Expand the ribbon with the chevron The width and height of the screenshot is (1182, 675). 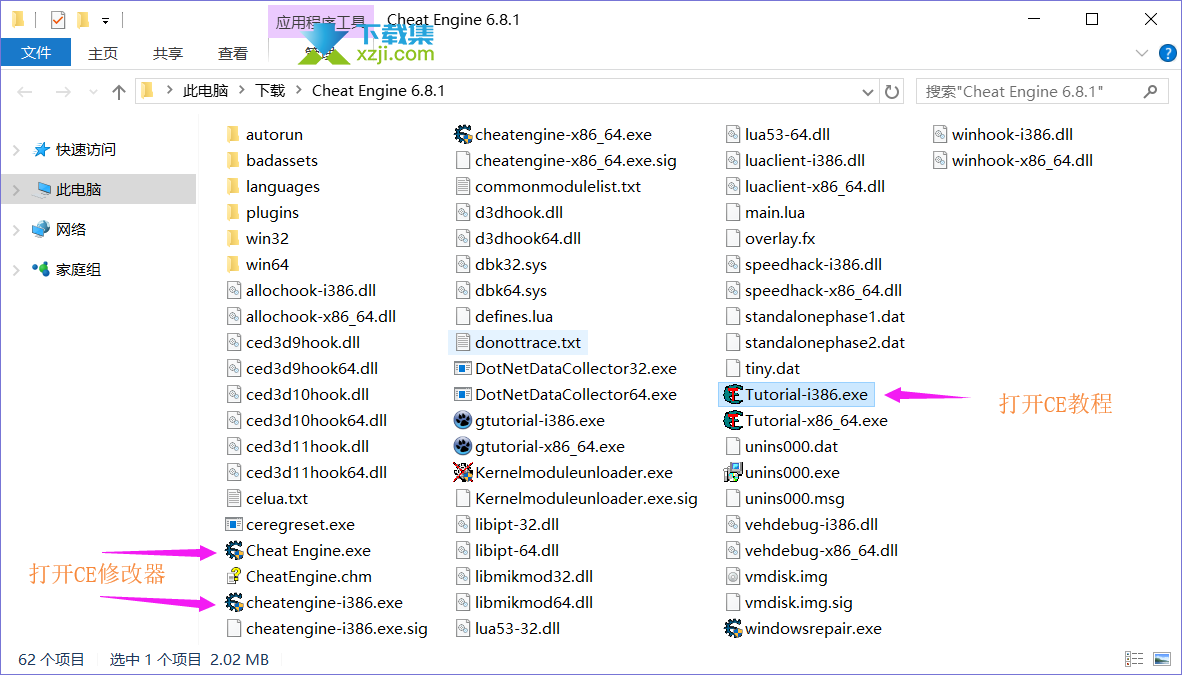click(1141, 53)
